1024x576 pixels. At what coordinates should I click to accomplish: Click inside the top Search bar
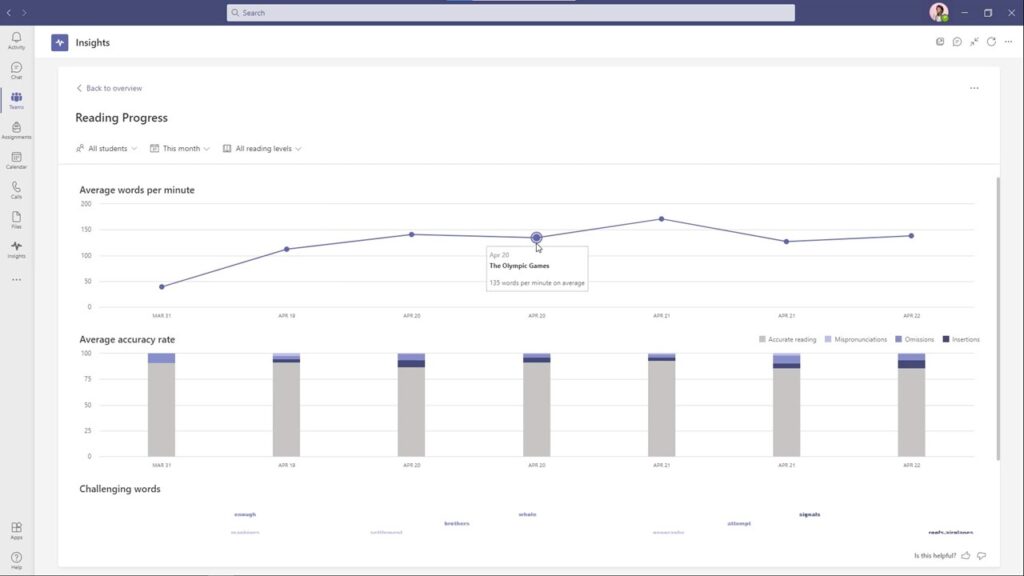(x=512, y=12)
